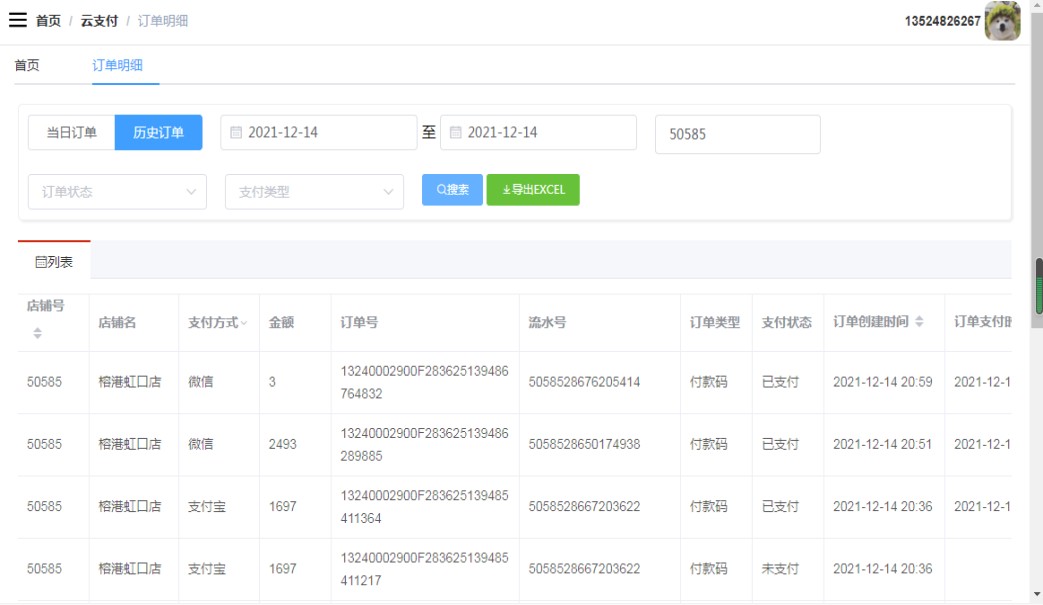Click the user avatar profile picture

coord(1002,21)
